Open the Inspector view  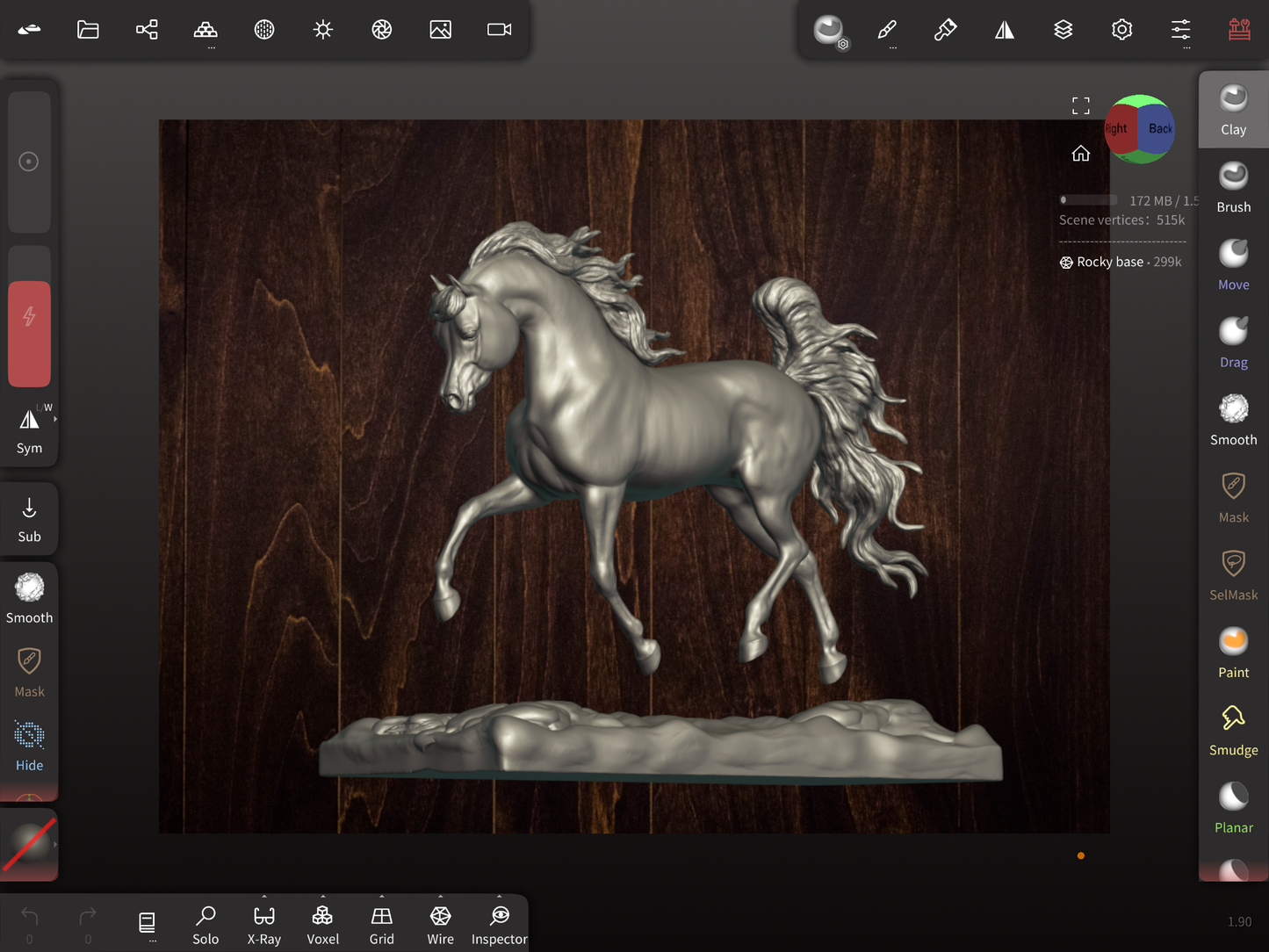tap(499, 925)
